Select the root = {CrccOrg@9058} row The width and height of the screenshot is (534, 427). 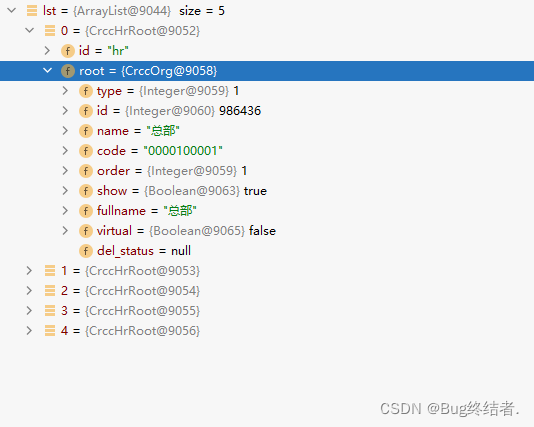(267, 71)
